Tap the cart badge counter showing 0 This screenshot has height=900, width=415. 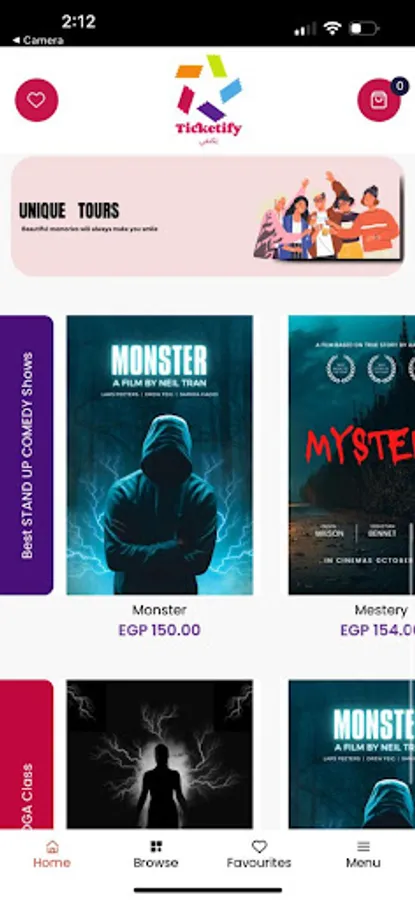[400, 87]
